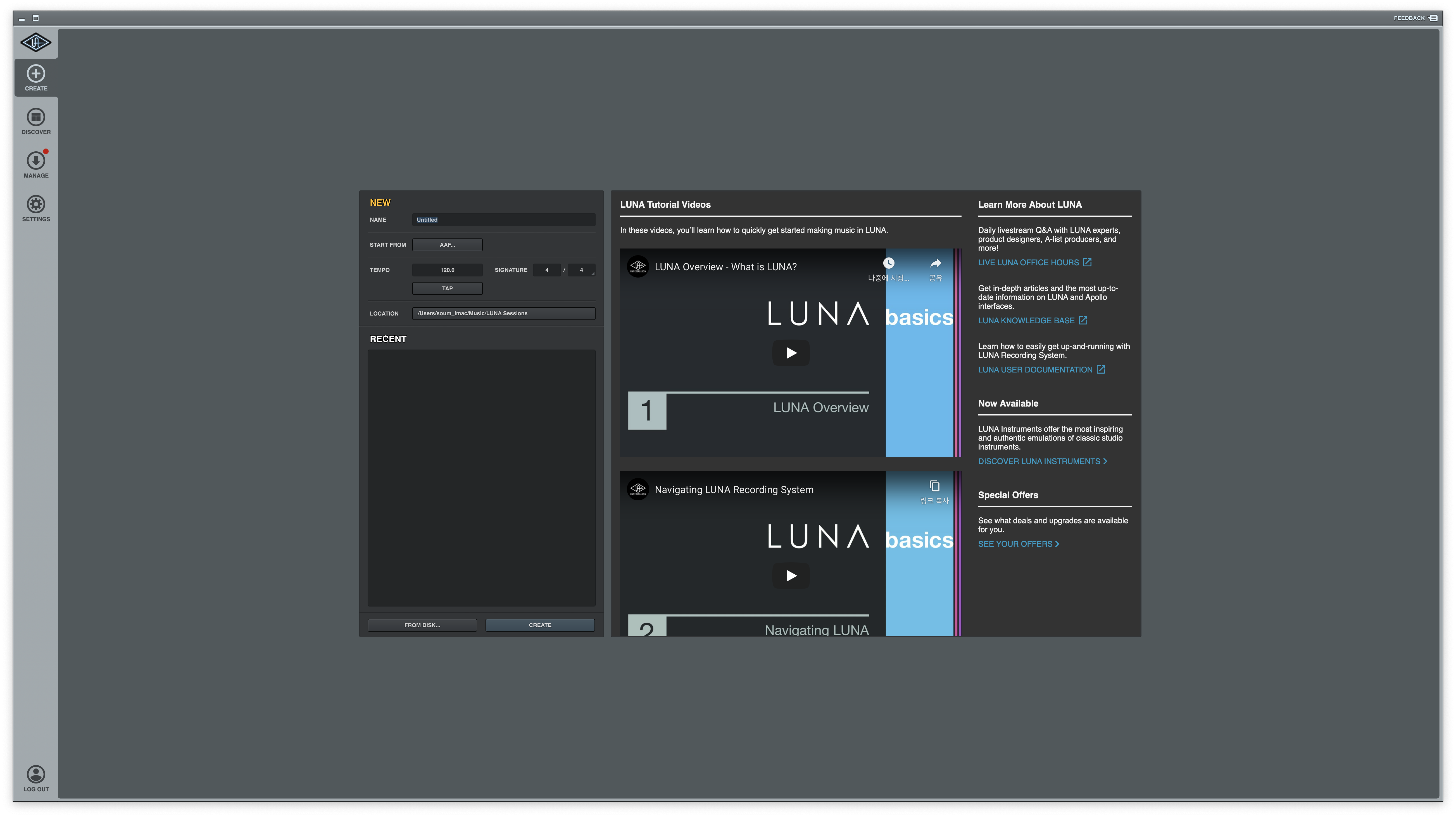1456x817 pixels.
Task: Click the watch later clock icon on video
Action: (x=889, y=263)
